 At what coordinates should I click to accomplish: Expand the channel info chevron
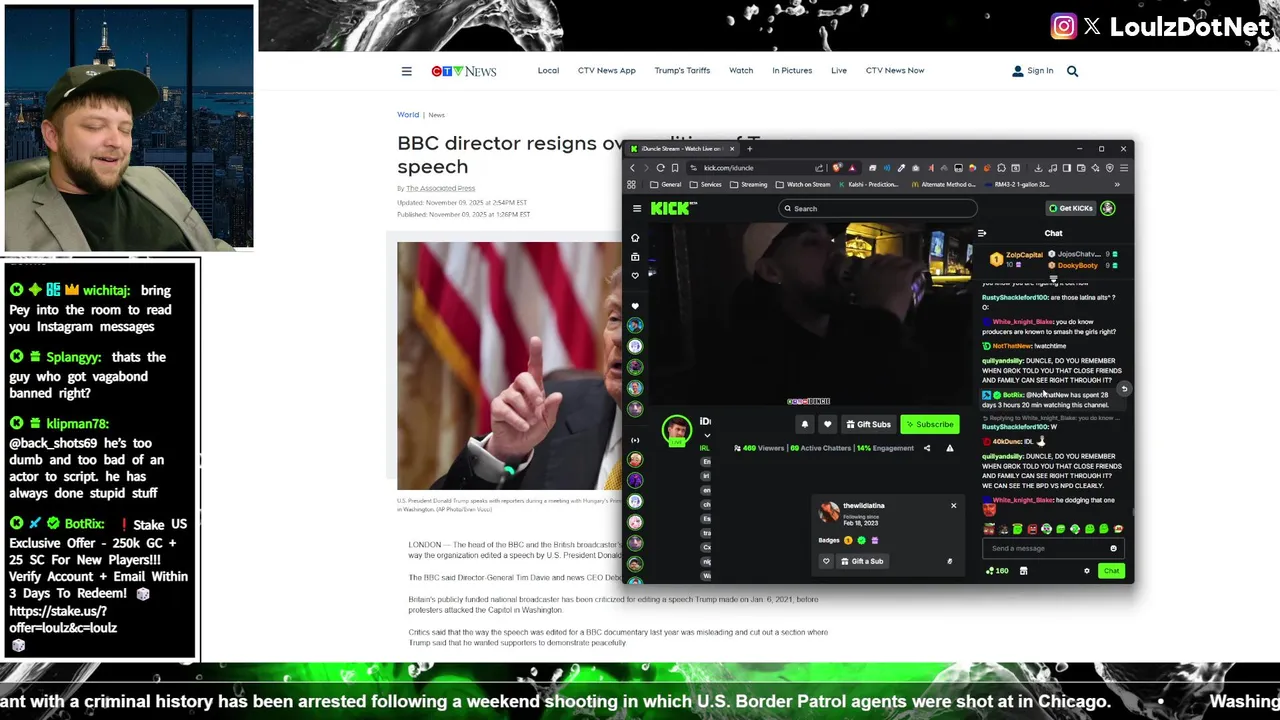click(x=707, y=436)
